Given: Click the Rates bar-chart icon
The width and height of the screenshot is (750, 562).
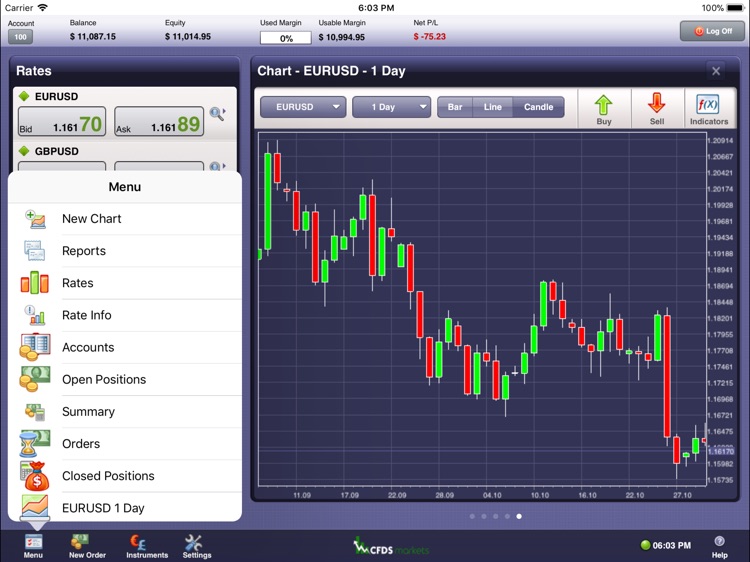Looking at the screenshot, I should click(x=34, y=282).
